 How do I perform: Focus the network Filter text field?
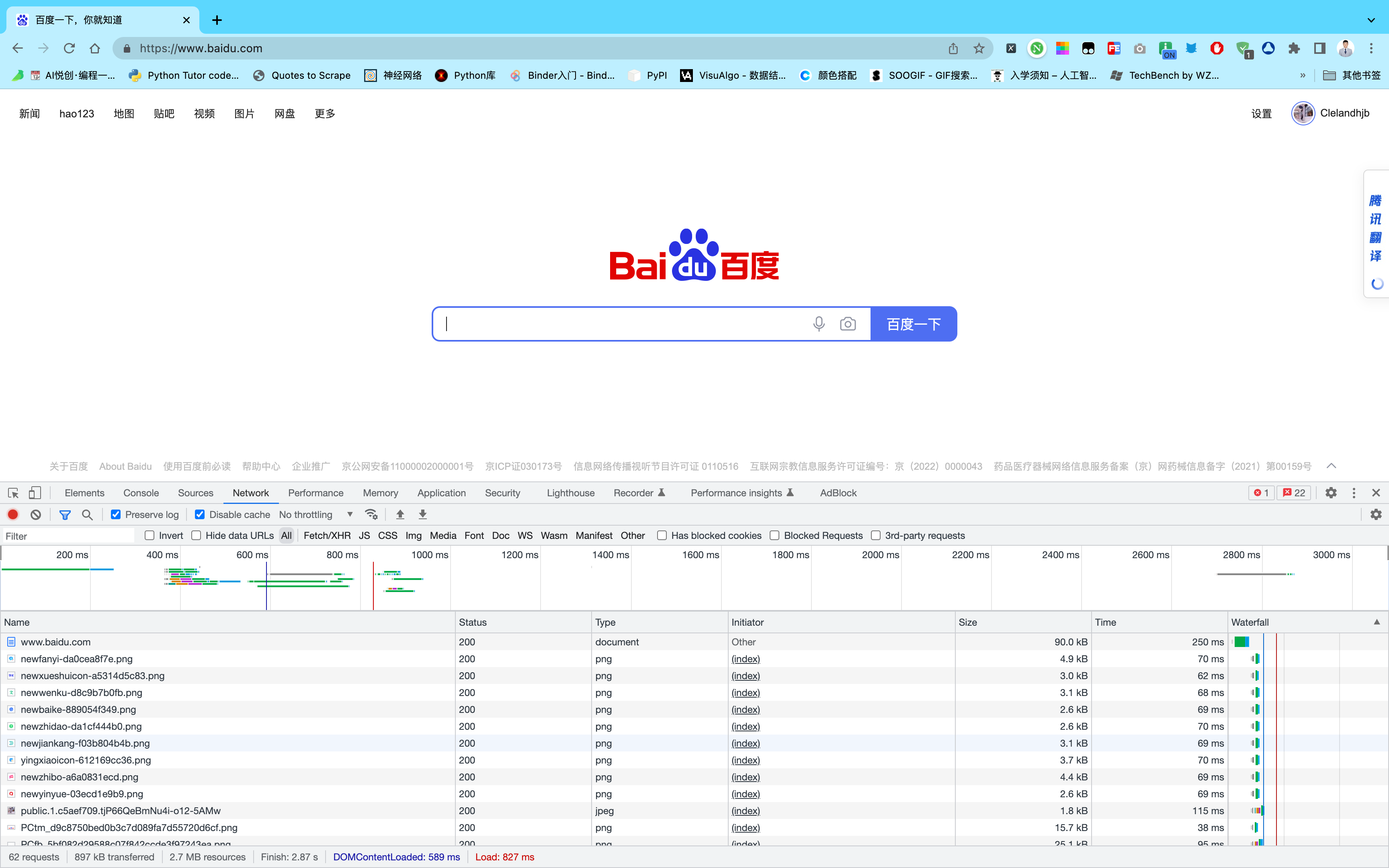68,536
